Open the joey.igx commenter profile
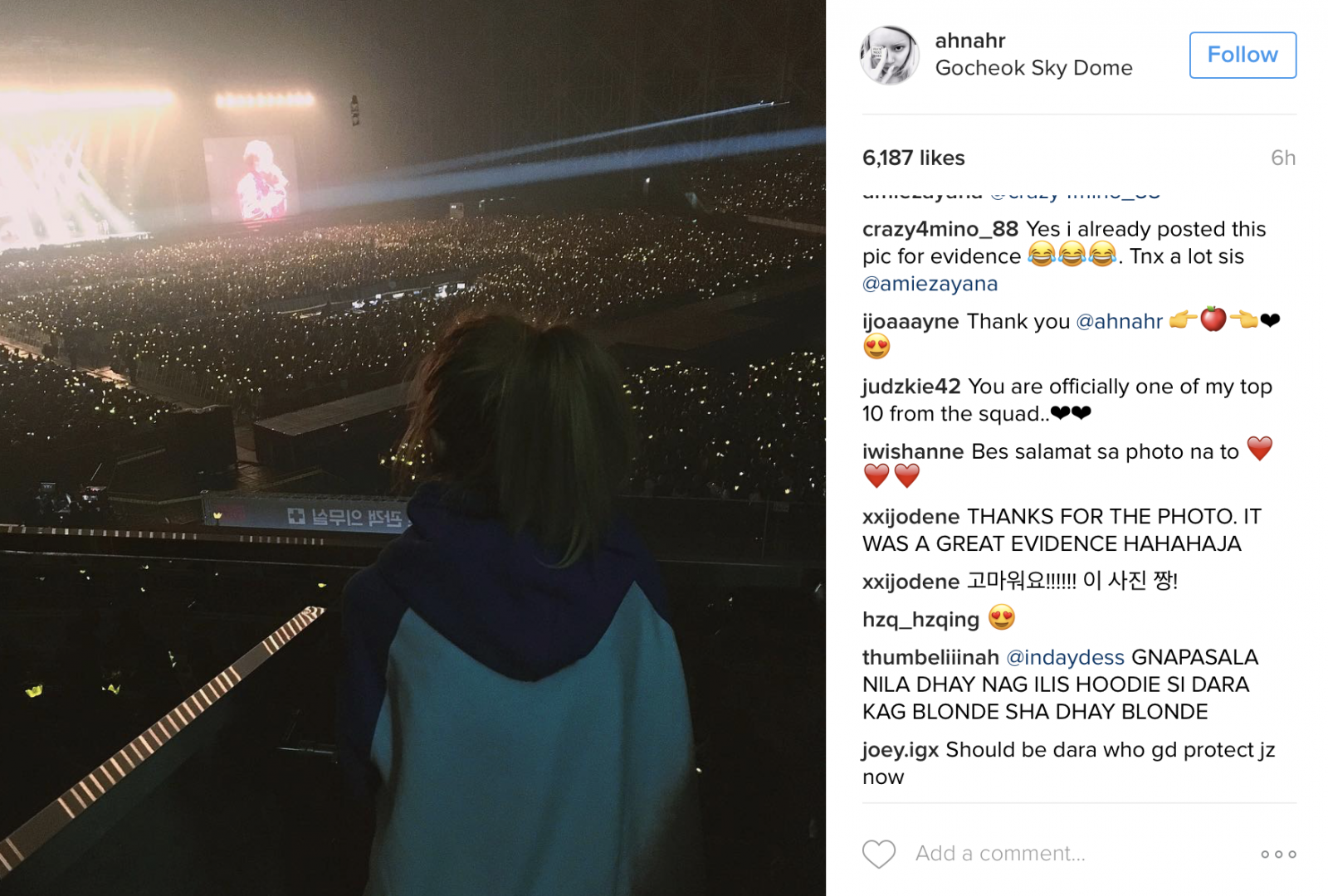The height and width of the screenshot is (896, 1328). coord(901,750)
